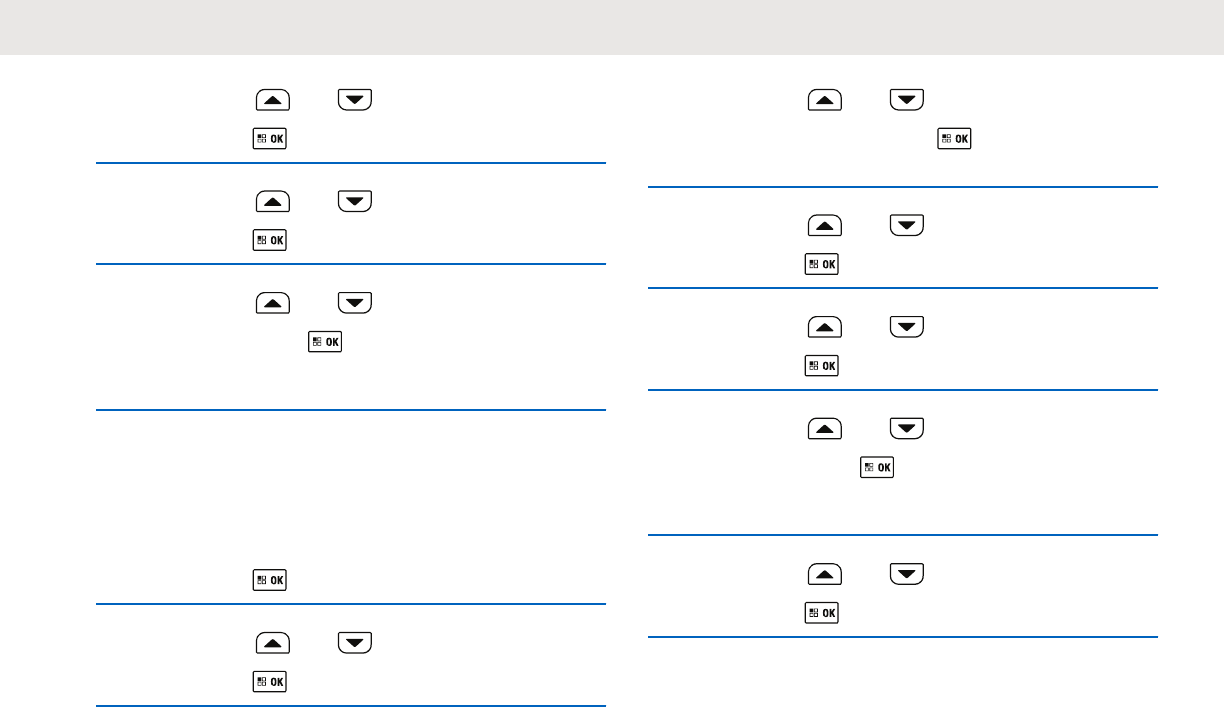Click the indented OK button in right column's fourth step

click(x=878, y=467)
